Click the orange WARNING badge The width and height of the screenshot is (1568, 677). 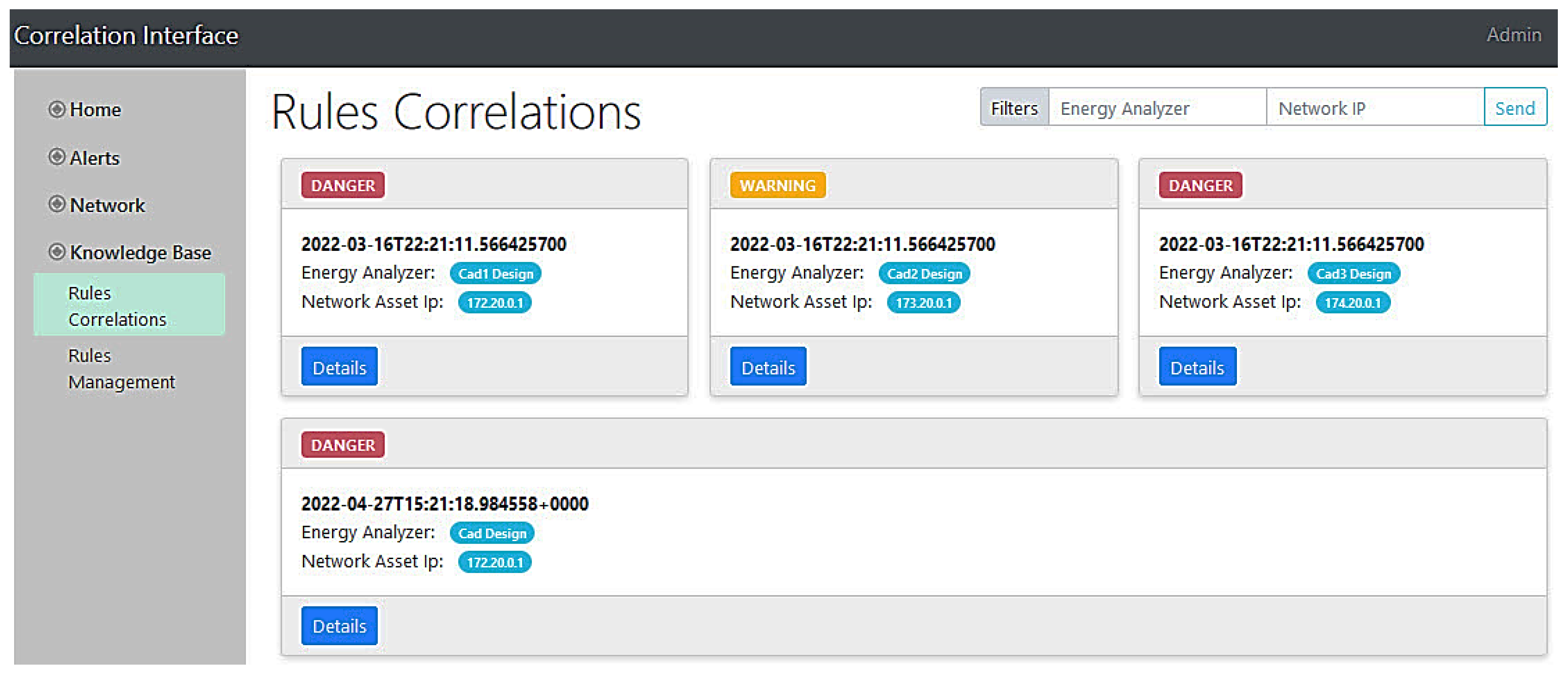(777, 185)
